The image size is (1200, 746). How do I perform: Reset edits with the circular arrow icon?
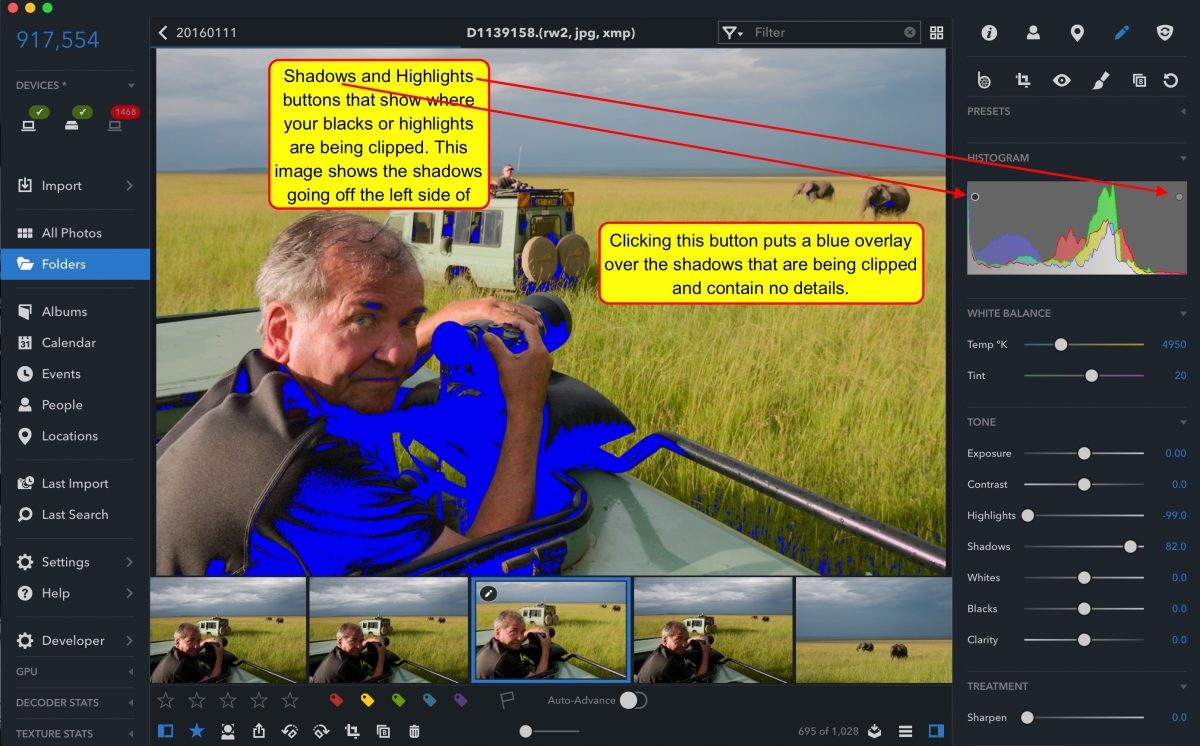(1171, 80)
